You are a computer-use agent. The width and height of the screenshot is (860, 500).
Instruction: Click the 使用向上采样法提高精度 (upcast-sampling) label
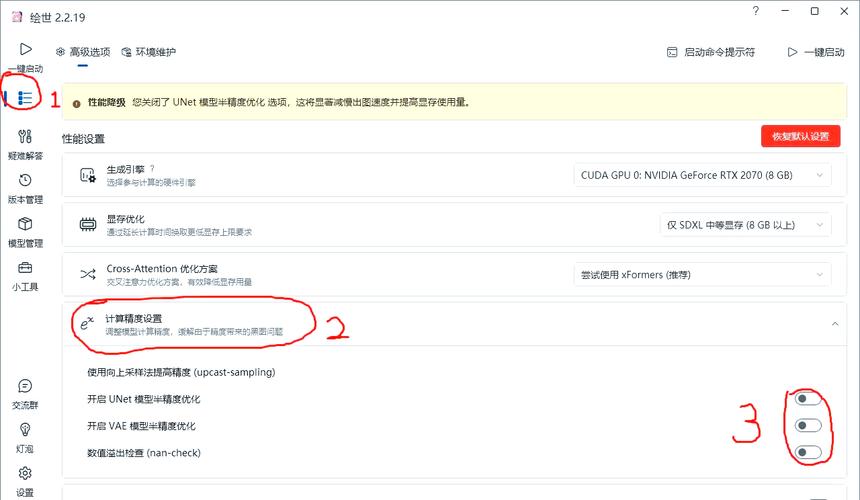(x=181, y=372)
